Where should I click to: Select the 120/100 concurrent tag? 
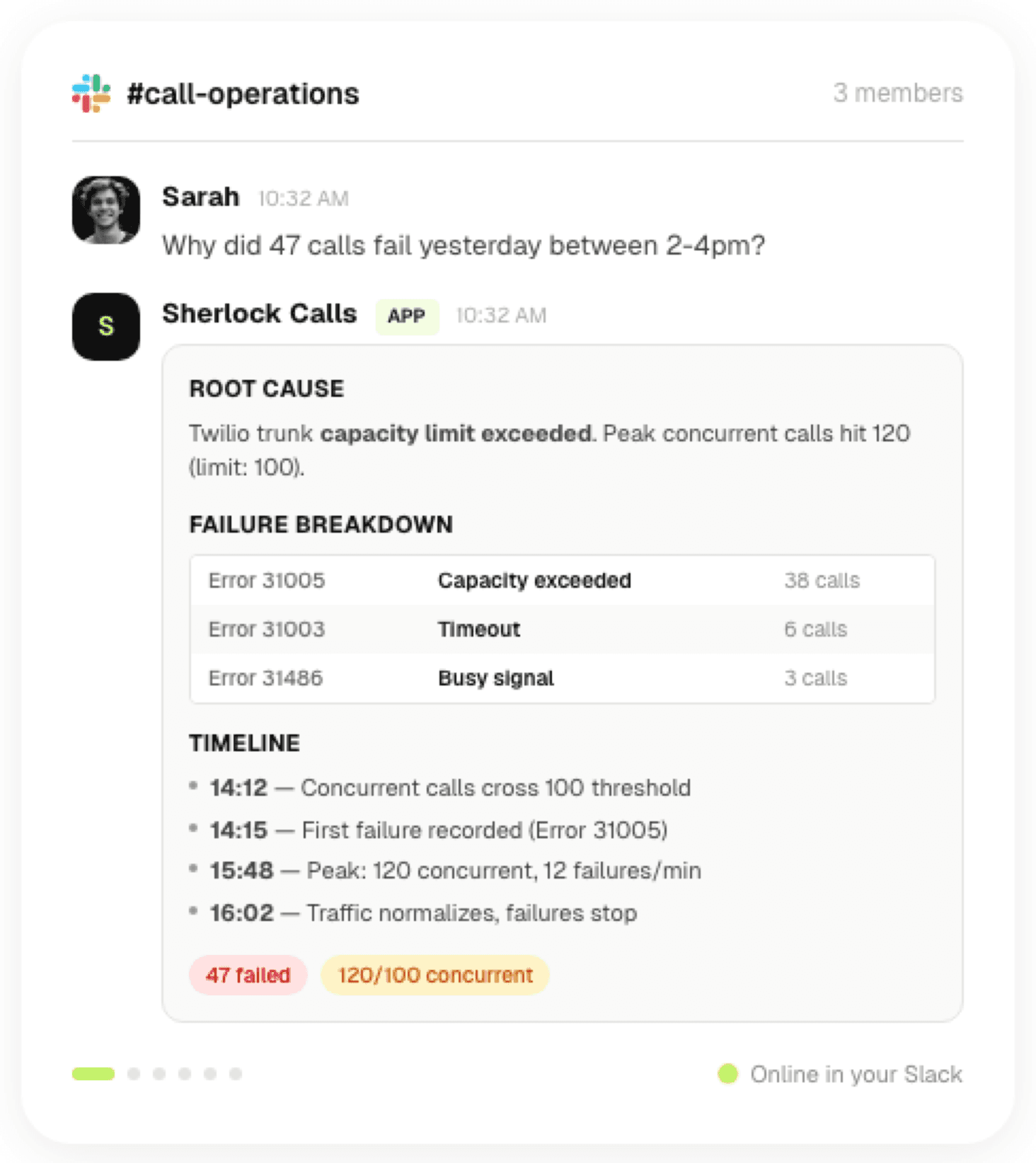(x=435, y=975)
